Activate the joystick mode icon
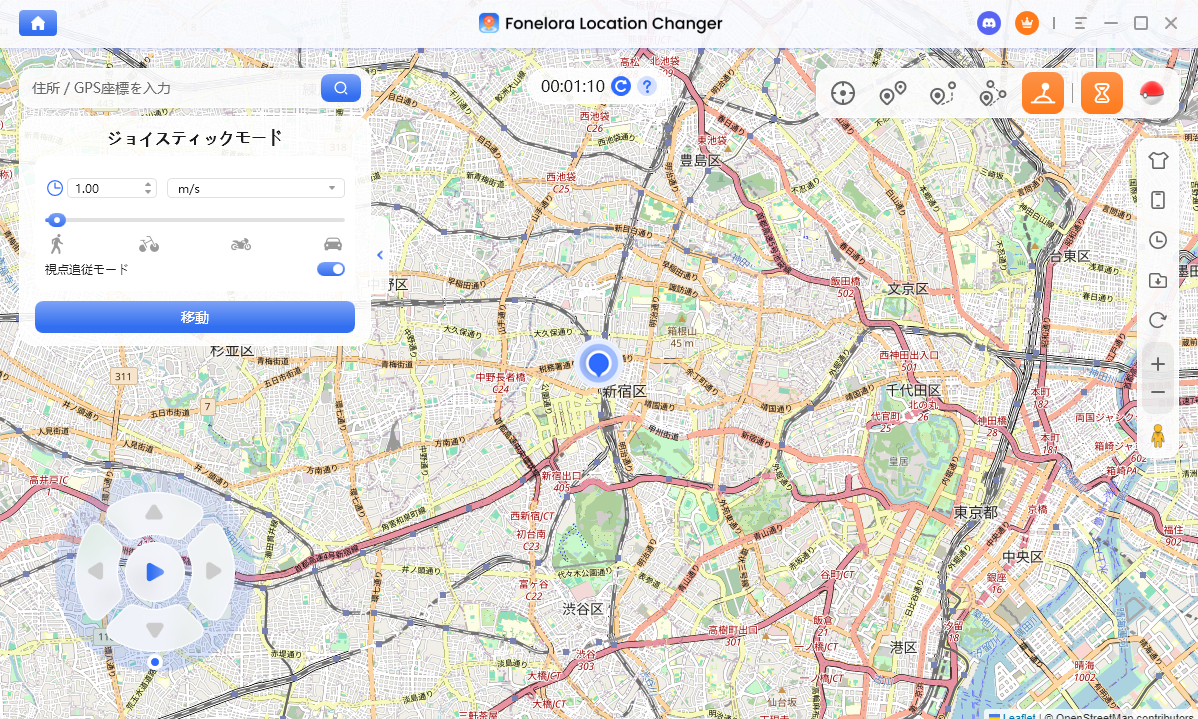Image resolution: width=1198 pixels, height=719 pixels. 1042,94
